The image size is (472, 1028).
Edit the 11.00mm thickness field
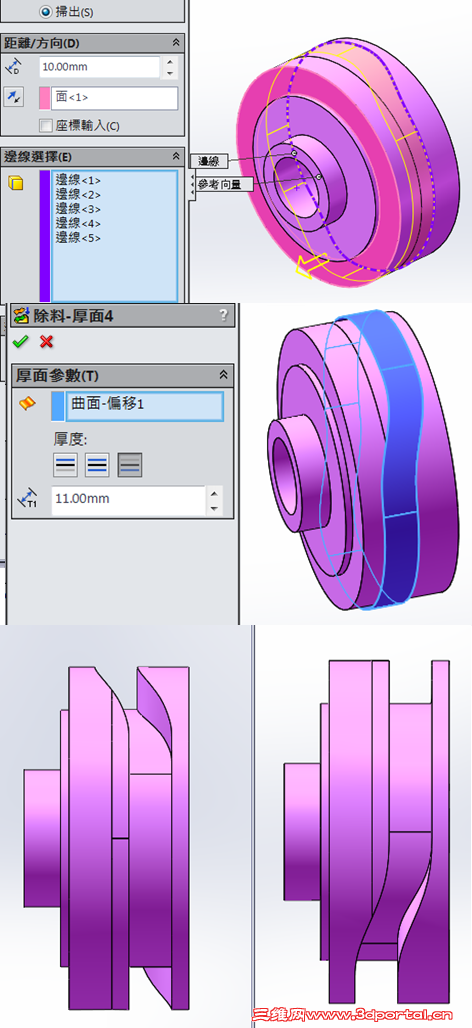128,500
